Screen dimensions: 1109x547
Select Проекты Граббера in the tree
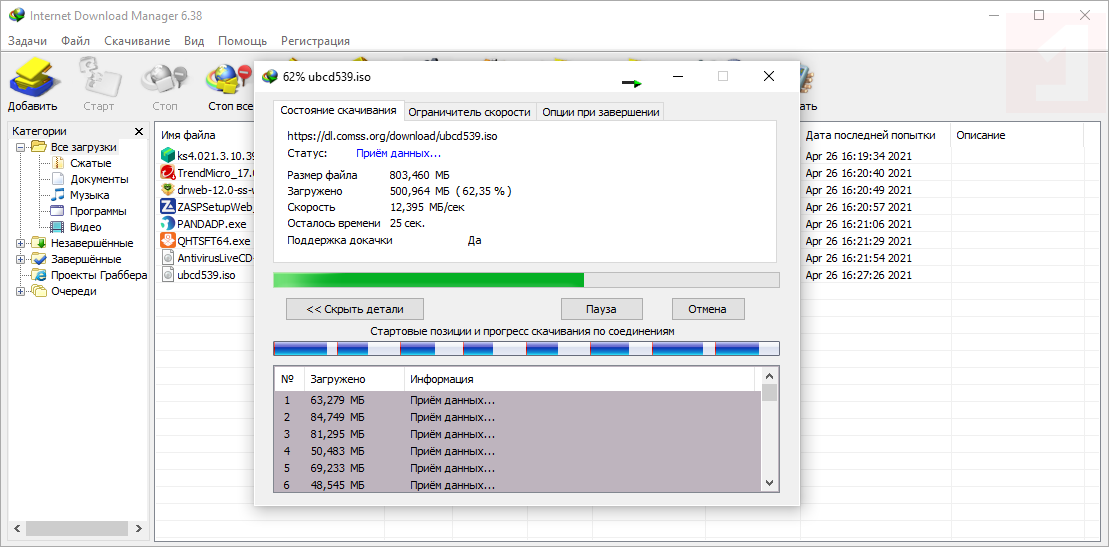click(98, 275)
